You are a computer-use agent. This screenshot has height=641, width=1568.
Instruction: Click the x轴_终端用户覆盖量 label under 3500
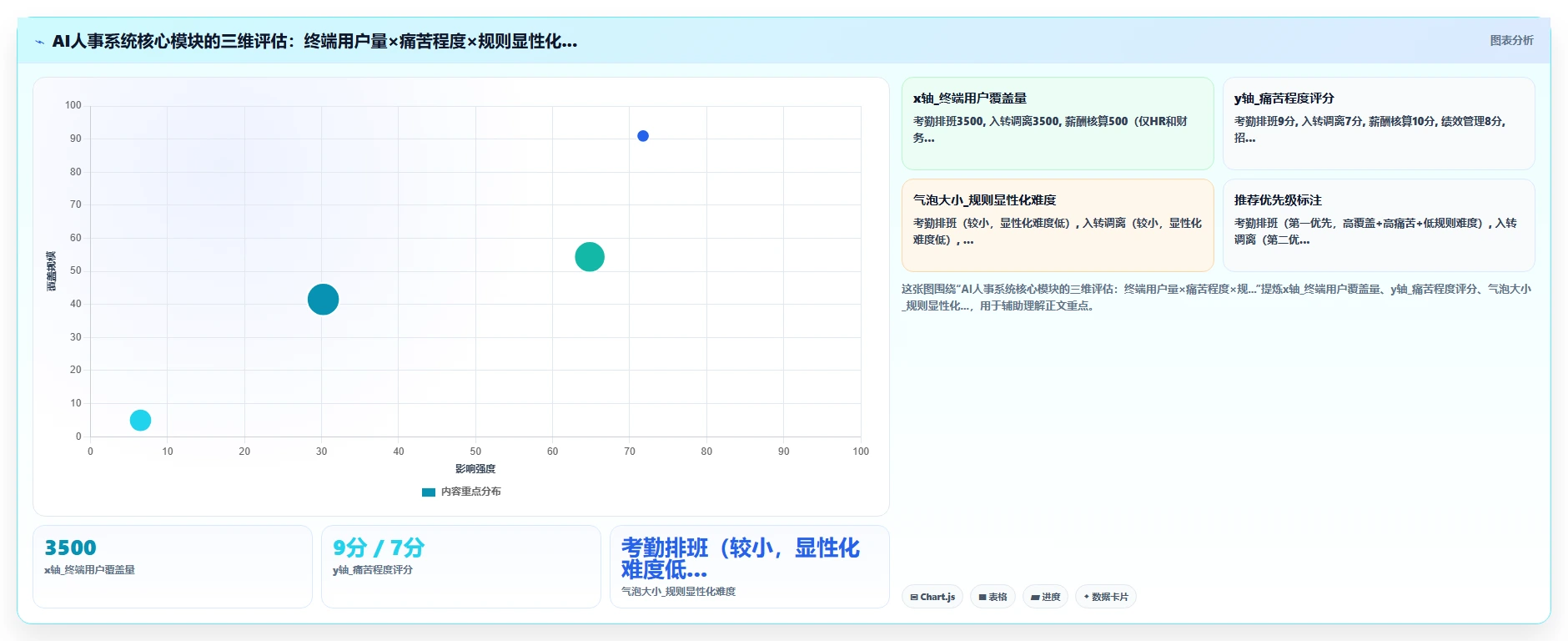(89, 570)
